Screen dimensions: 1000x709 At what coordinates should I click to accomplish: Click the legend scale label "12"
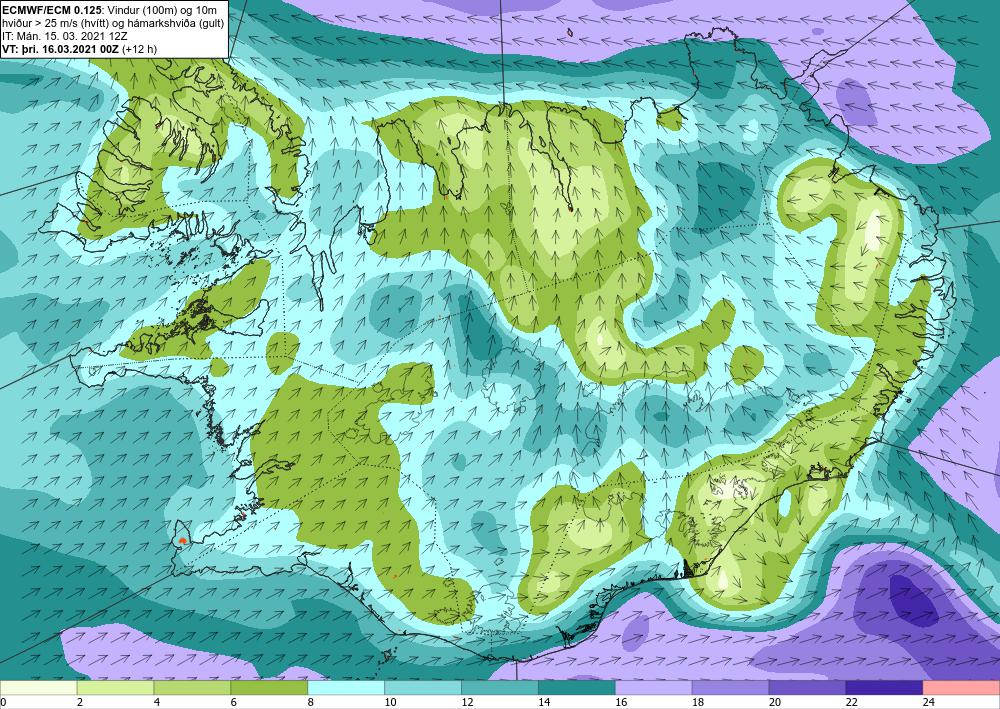tap(467, 702)
